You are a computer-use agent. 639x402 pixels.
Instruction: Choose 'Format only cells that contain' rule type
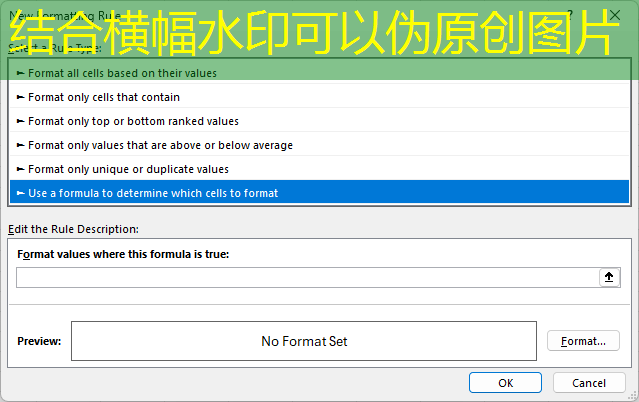[x=104, y=97]
